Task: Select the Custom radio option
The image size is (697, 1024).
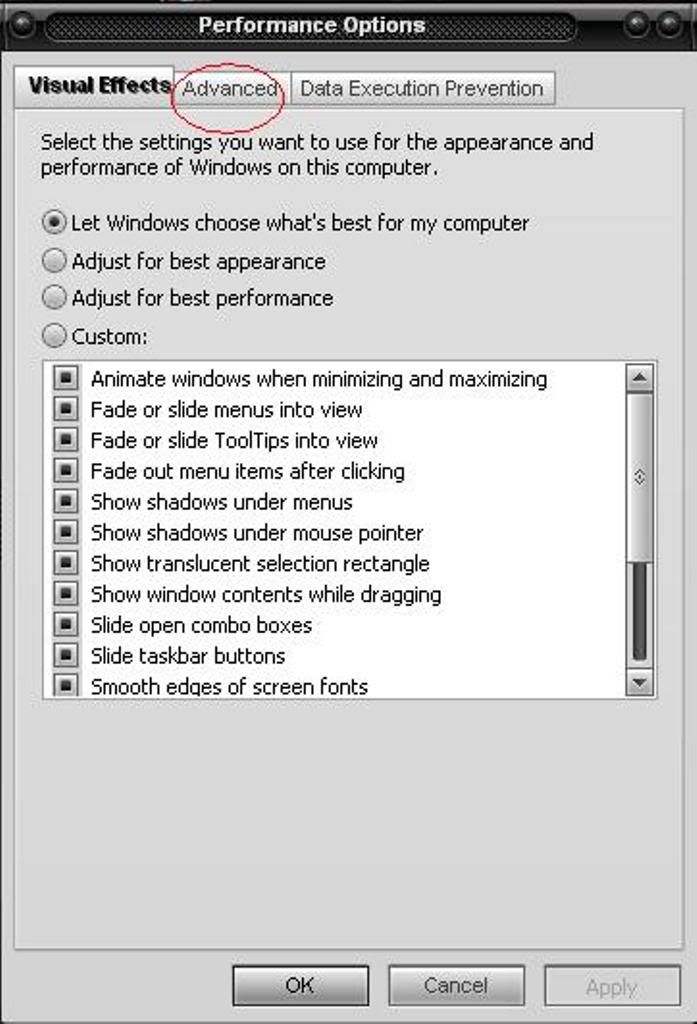Action: click(x=56, y=336)
